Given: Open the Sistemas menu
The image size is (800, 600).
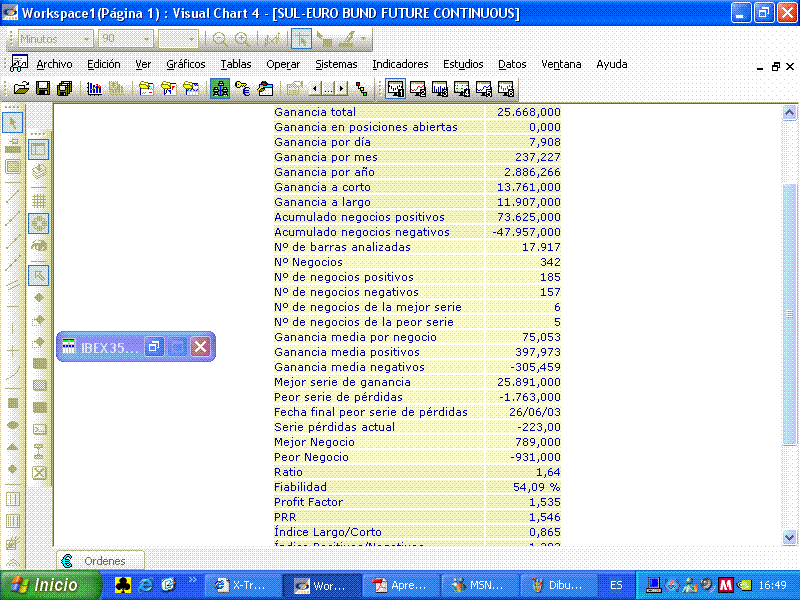Looking at the screenshot, I should click(336, 64).
